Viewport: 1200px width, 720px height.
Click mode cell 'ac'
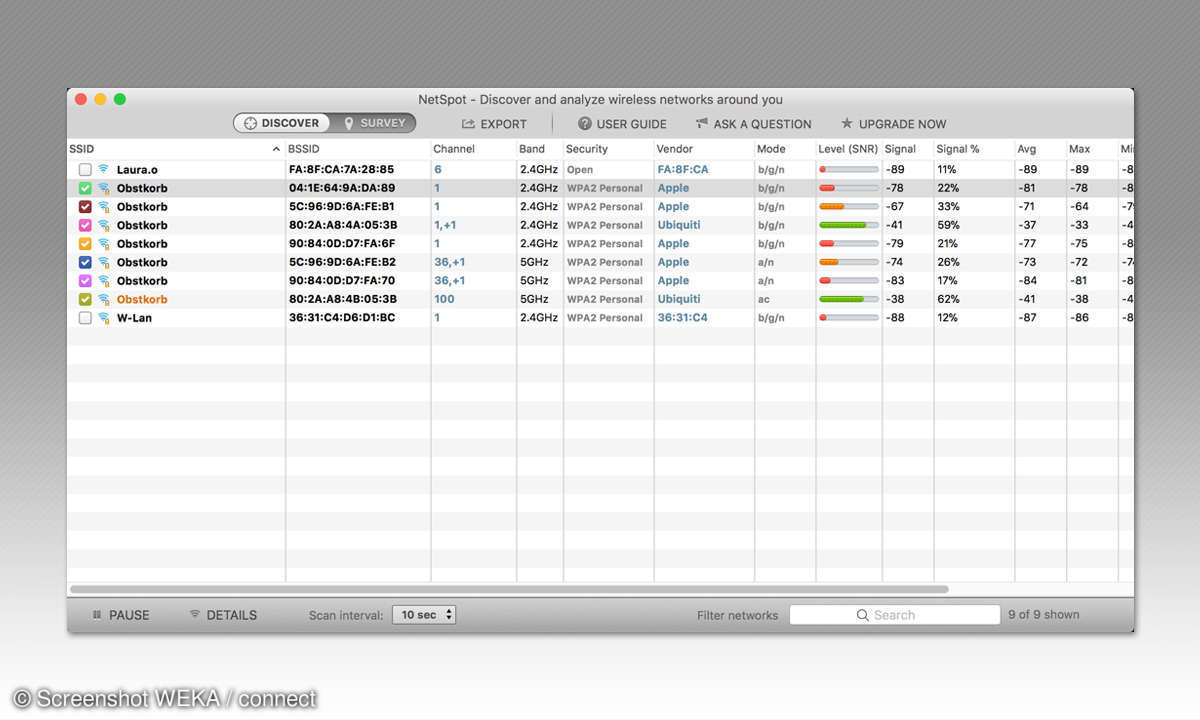tap(764, 299)
